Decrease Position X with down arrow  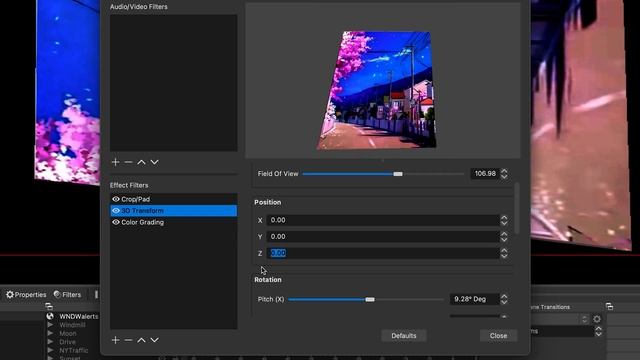(x=504, y=223)
